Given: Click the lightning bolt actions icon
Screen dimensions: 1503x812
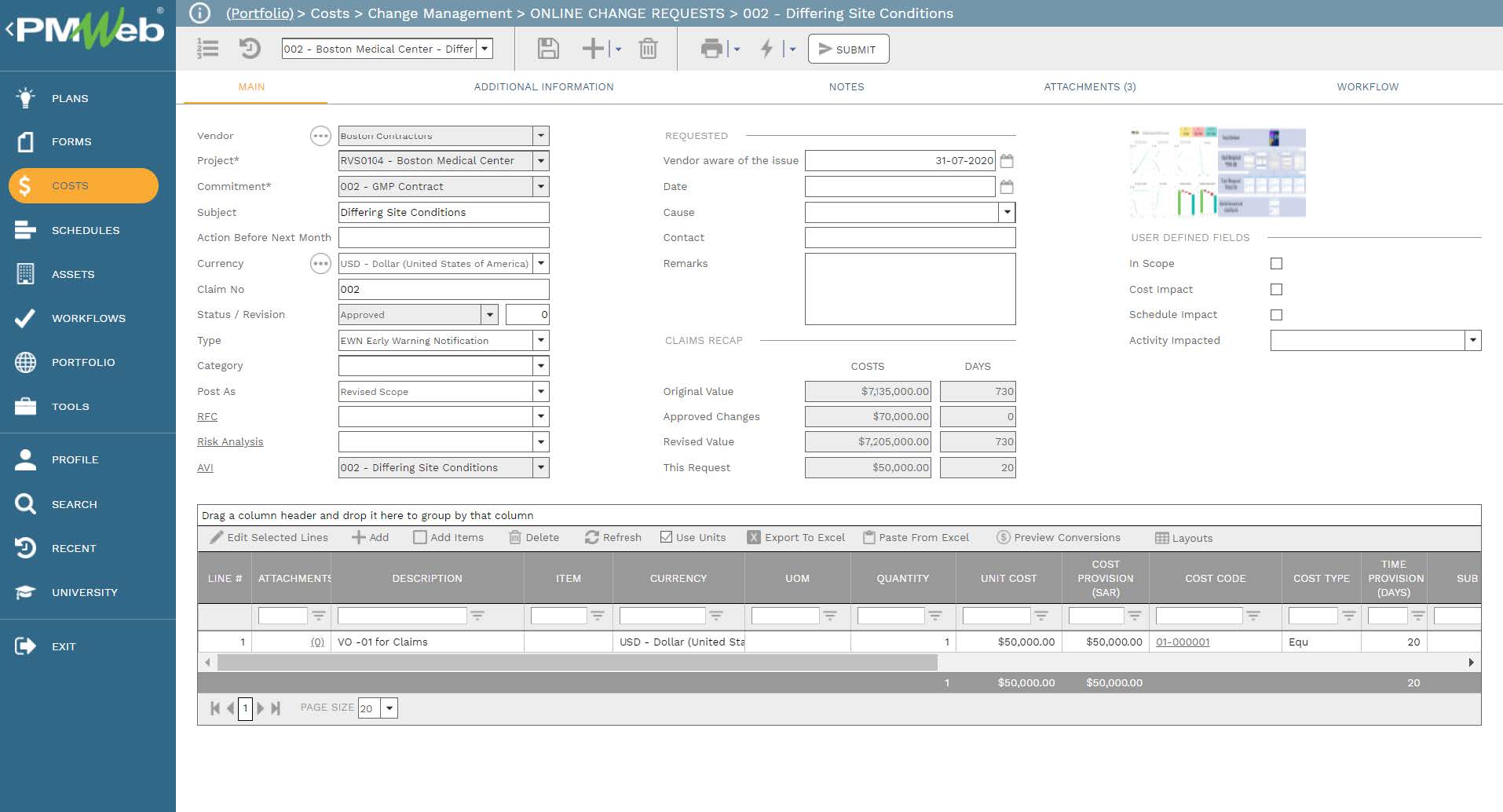Looking at the screenshot, I should pos(767,49).
